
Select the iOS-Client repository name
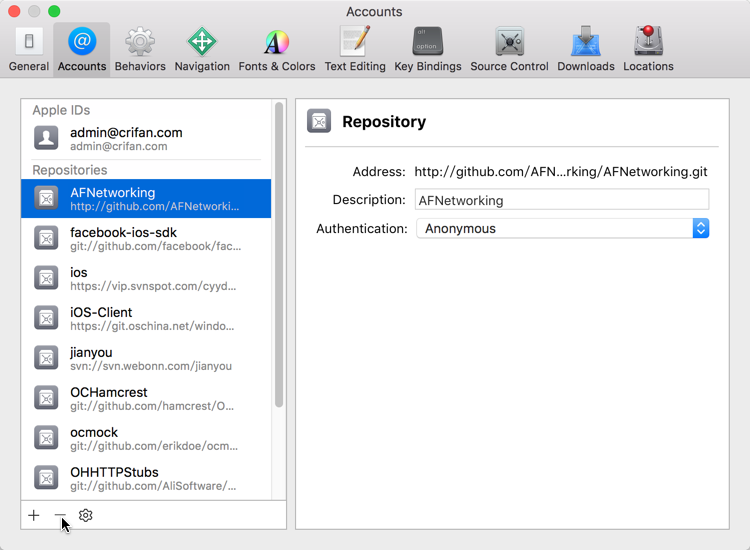point(101,312)
